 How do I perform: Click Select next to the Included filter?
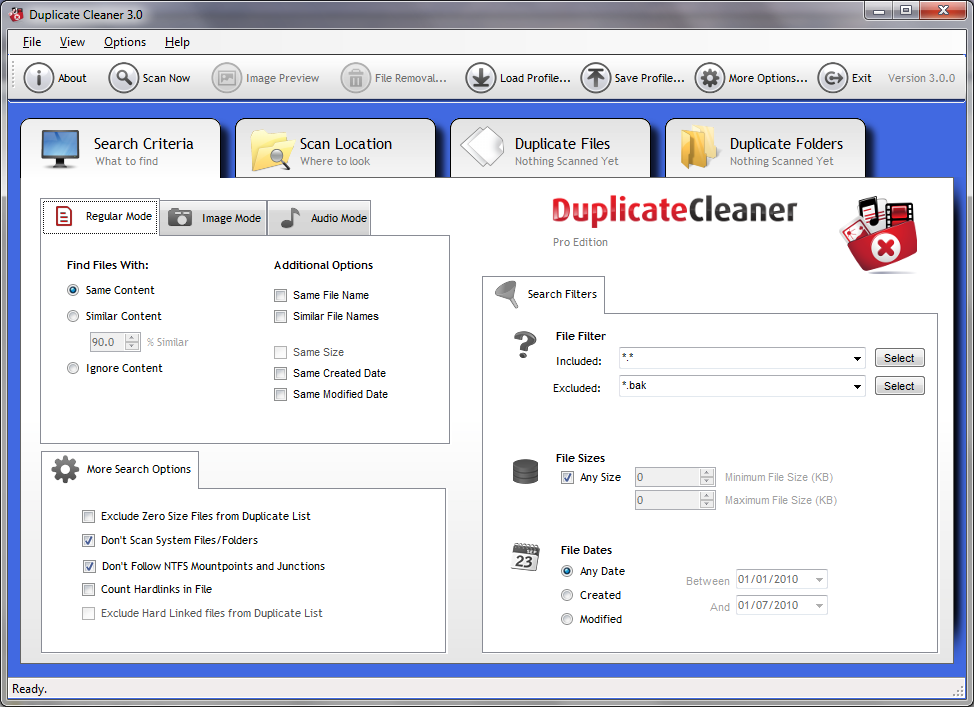898,357
